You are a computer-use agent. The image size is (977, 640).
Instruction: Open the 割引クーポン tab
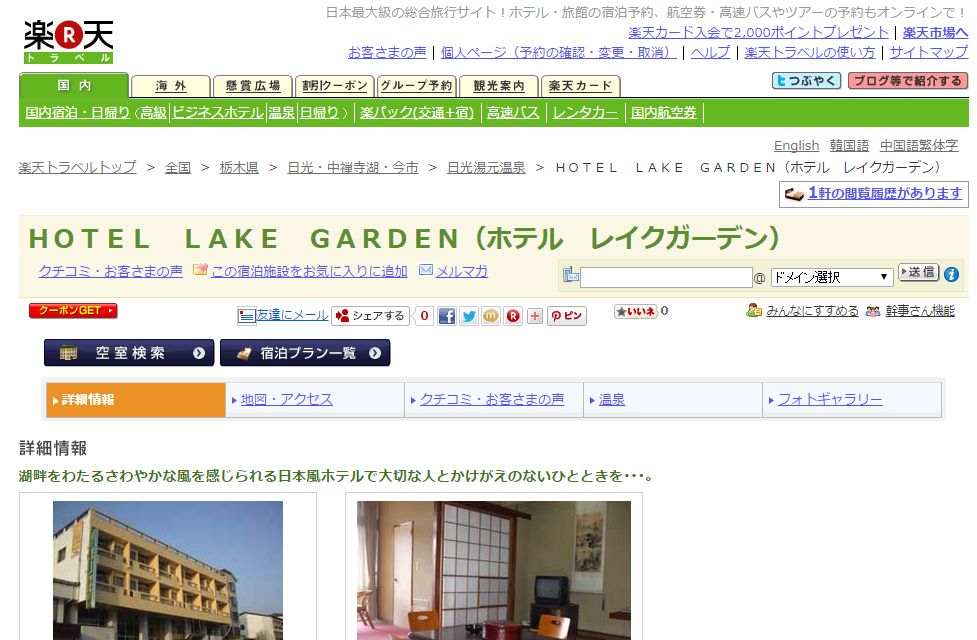click(x=335, y=86)
